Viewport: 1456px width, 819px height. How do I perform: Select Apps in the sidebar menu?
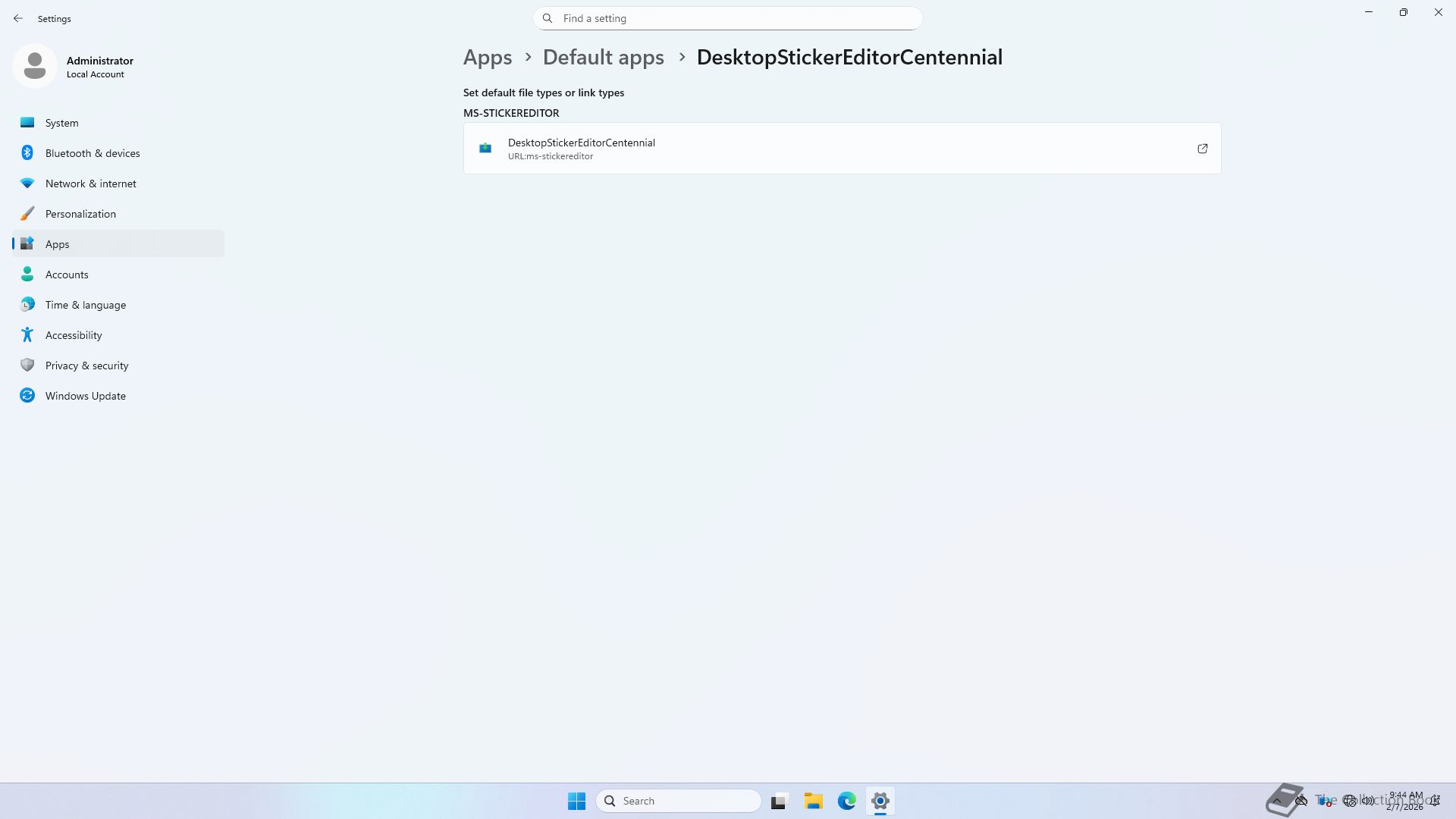tap(58, 244)
